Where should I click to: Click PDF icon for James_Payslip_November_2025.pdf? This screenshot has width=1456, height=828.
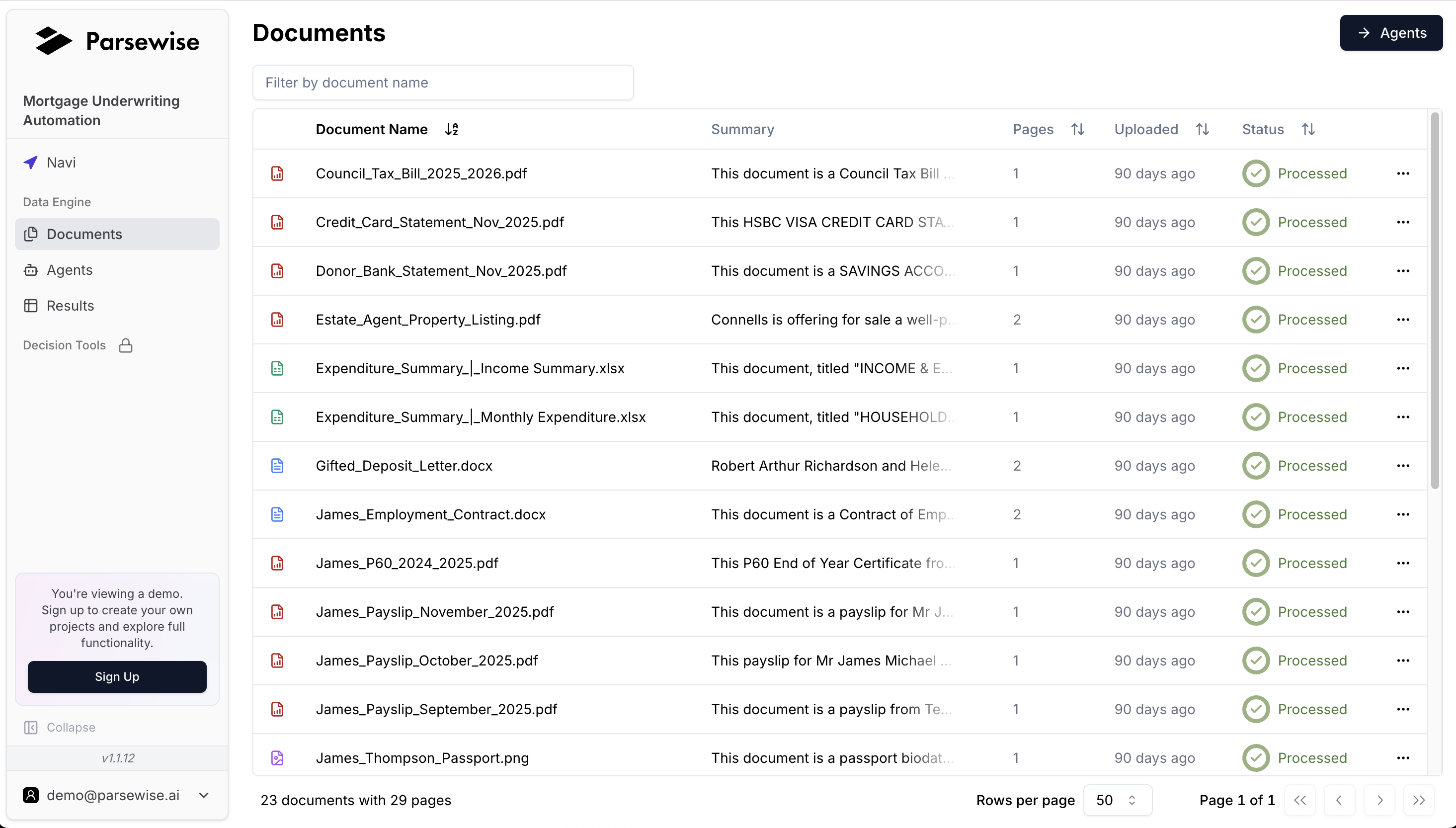pyautogui.click(x=277, y=612)
